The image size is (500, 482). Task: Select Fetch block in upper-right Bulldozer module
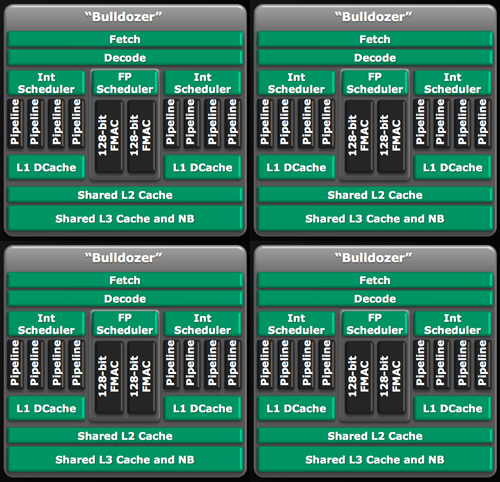[x=375, y=39]
